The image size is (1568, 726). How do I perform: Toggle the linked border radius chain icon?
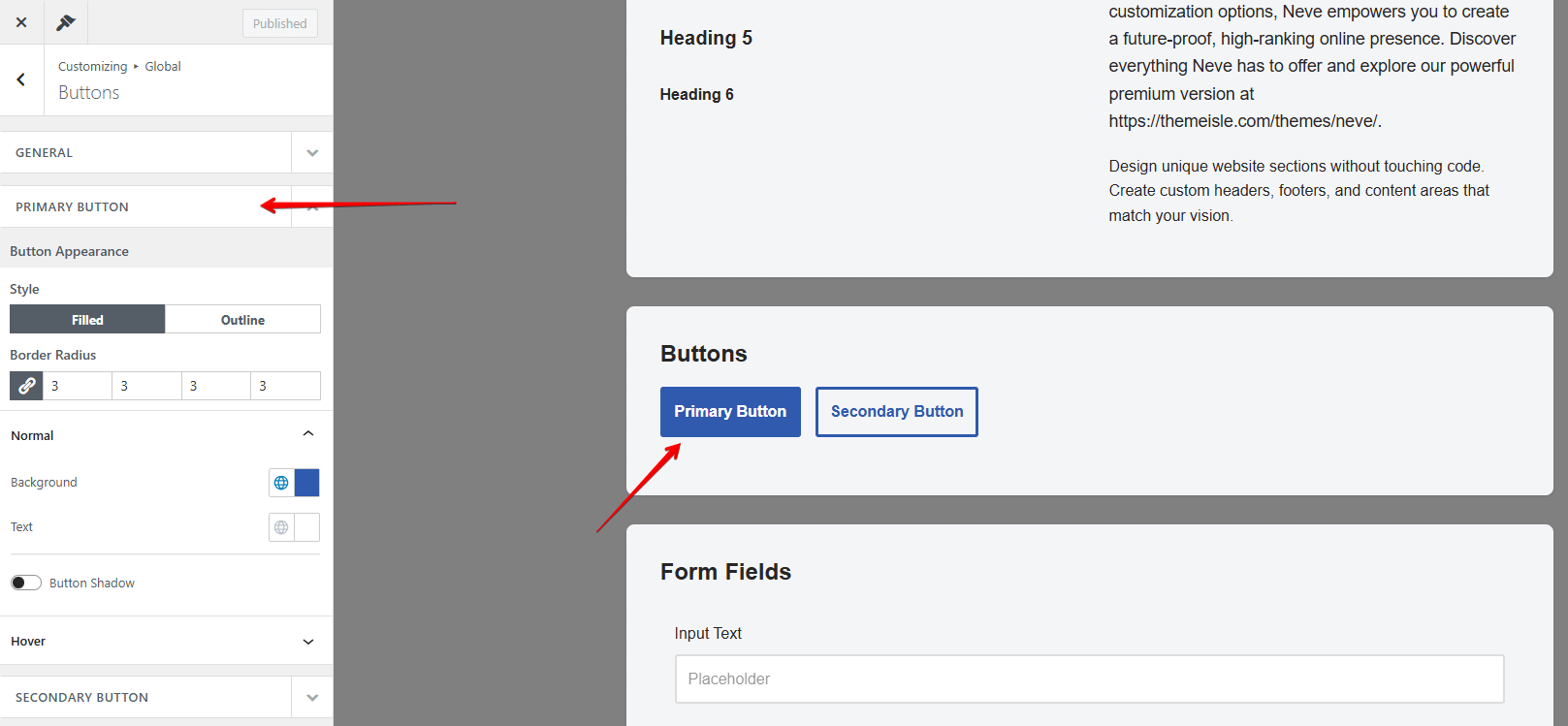(x=26, y=386)
